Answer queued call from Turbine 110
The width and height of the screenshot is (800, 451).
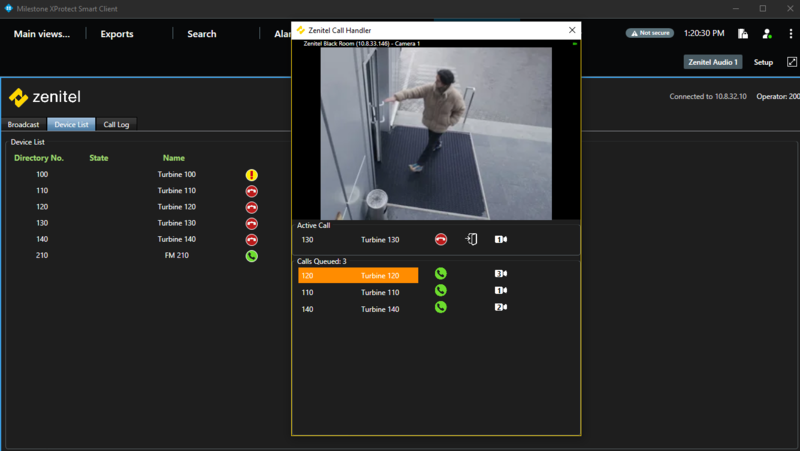(x=440, y=291)
